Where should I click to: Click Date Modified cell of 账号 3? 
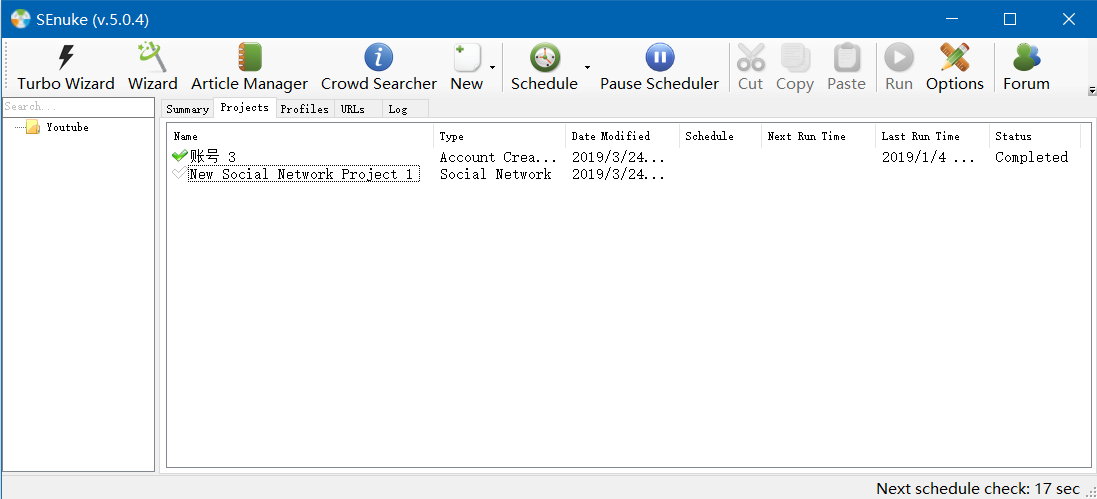[x=618, y=157]
